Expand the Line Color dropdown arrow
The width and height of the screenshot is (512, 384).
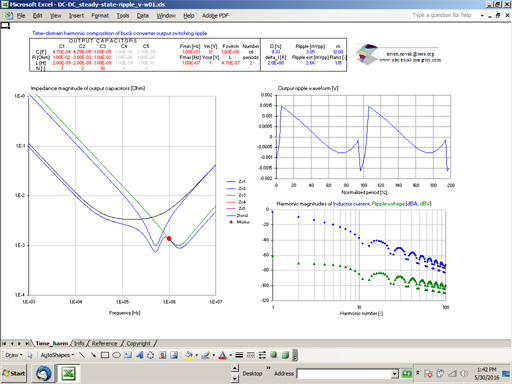(213, 355)
